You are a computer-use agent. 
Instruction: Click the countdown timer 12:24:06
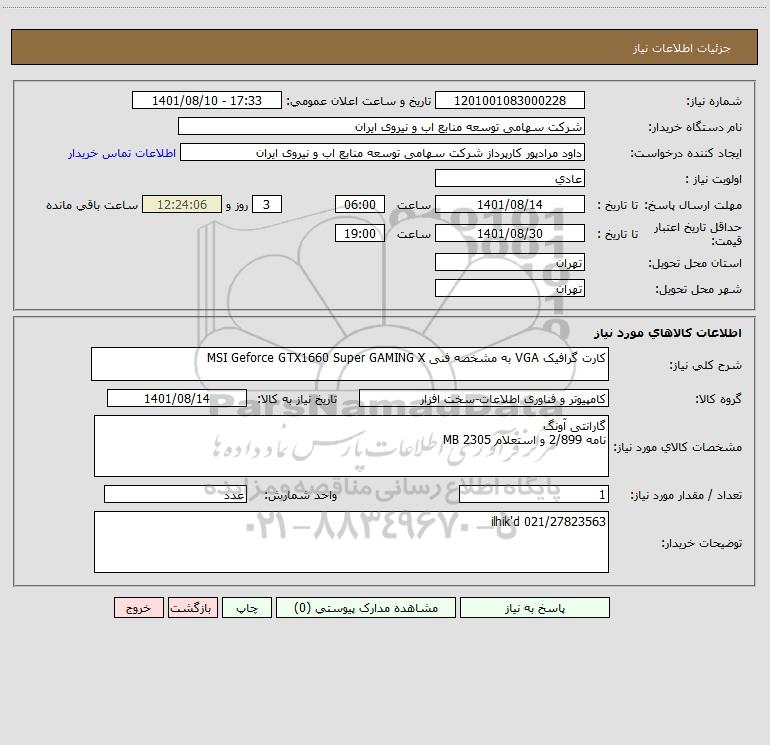click(182, 204)
